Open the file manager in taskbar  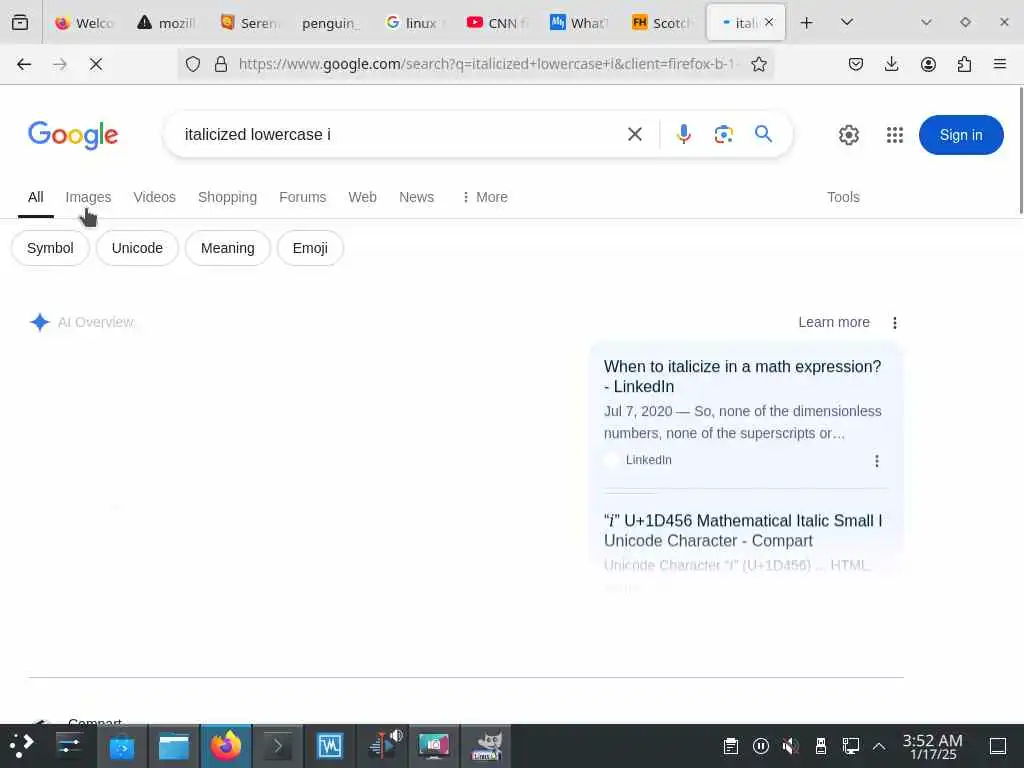174,746
